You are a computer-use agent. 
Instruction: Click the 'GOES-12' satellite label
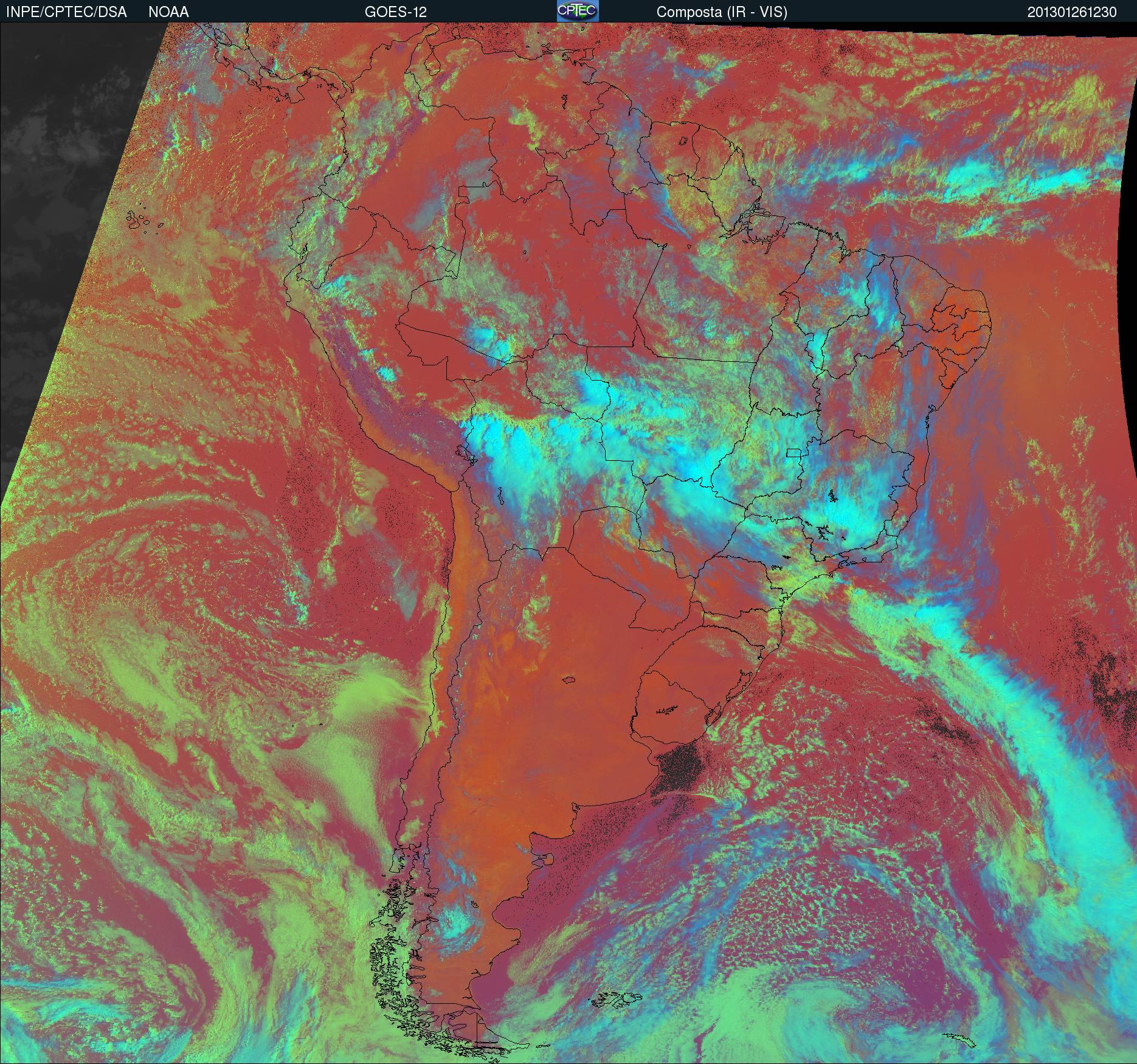click(395, 12)
